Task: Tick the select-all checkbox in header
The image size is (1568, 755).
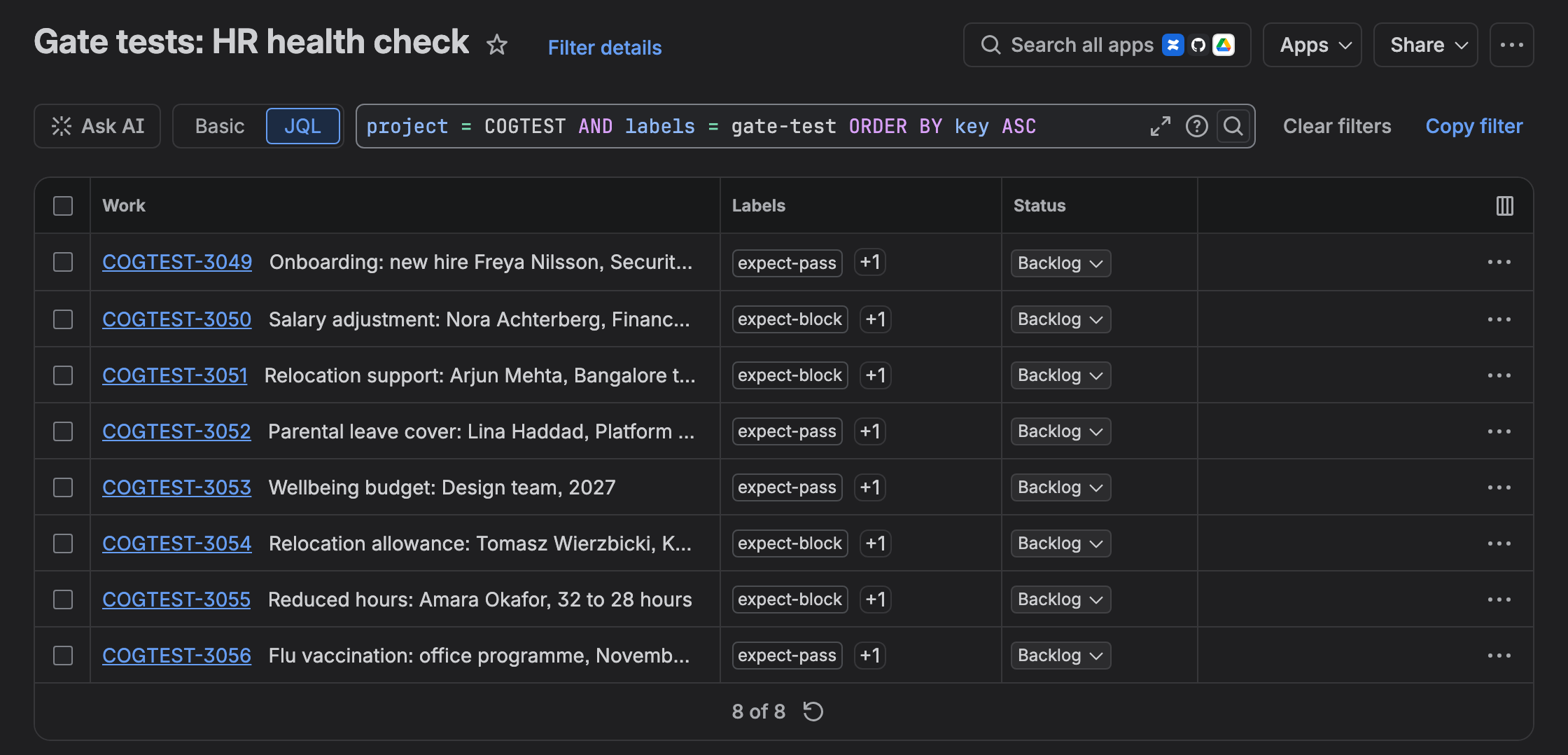Action: [63, 206]
